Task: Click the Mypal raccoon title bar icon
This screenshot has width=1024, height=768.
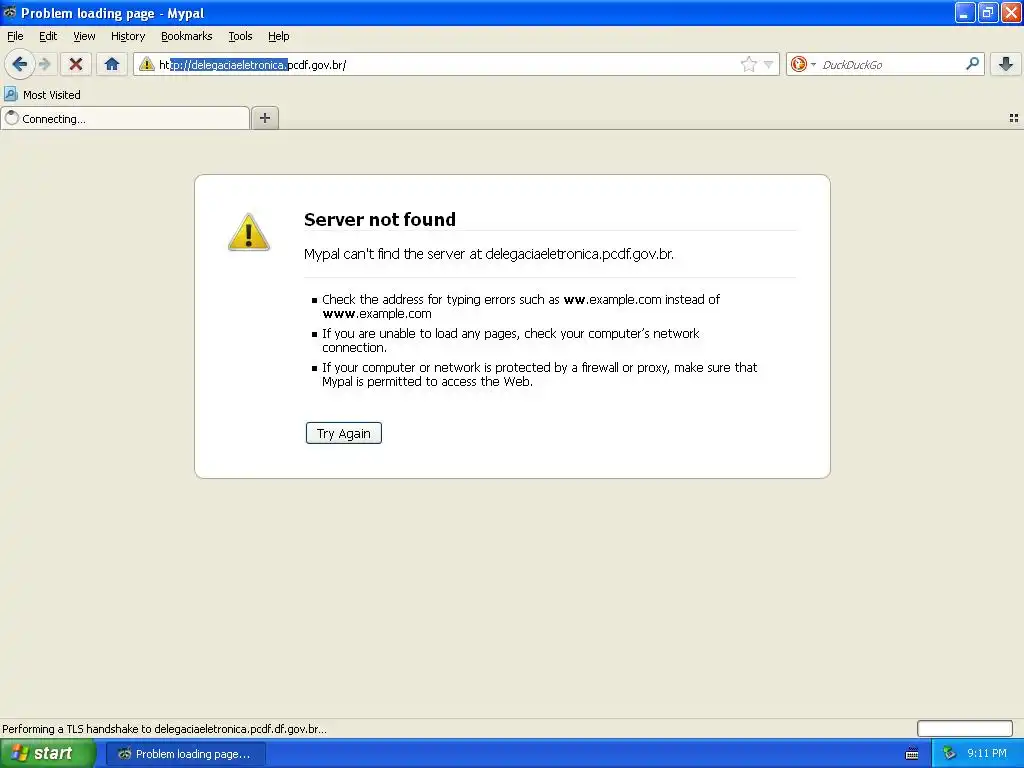Action: (x=10, y=12)
